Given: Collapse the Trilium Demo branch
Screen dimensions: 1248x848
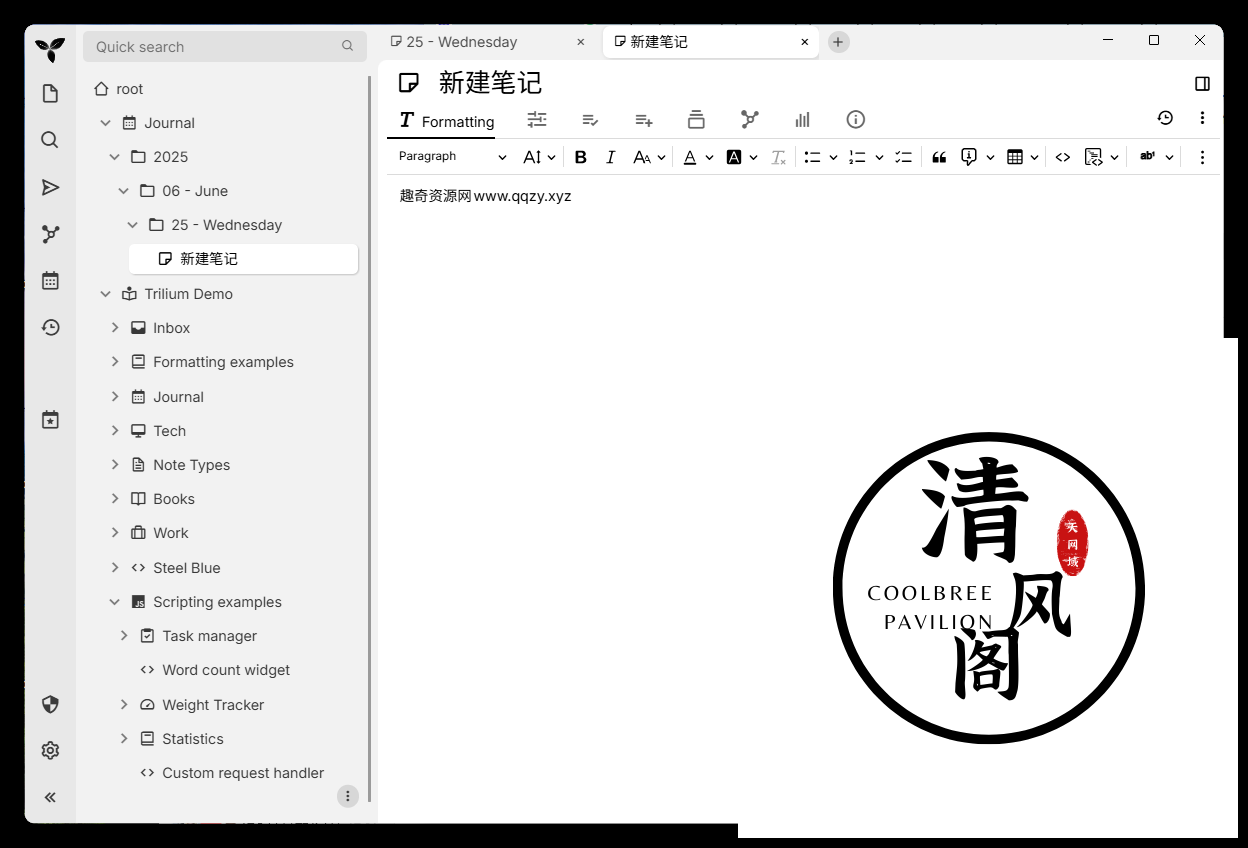Looking at the screenshot, I should [106, 294].
